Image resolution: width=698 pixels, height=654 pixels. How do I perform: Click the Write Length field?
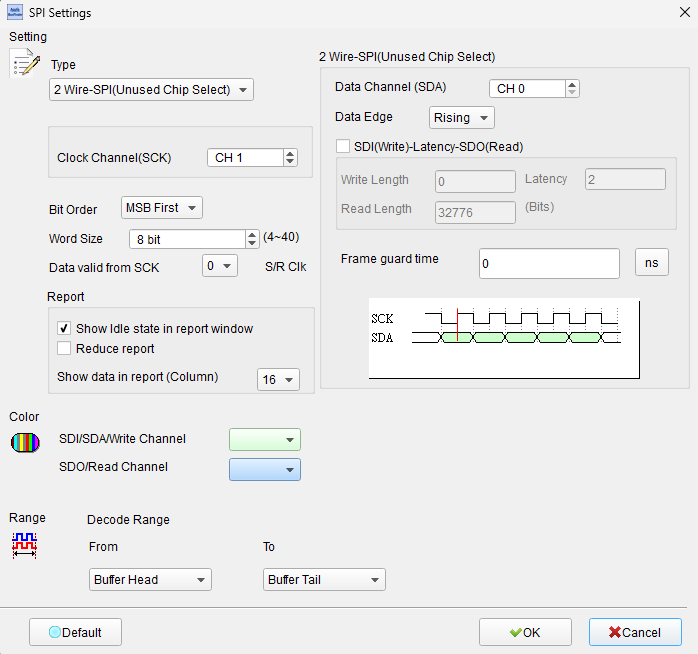[x=475, y=181]
